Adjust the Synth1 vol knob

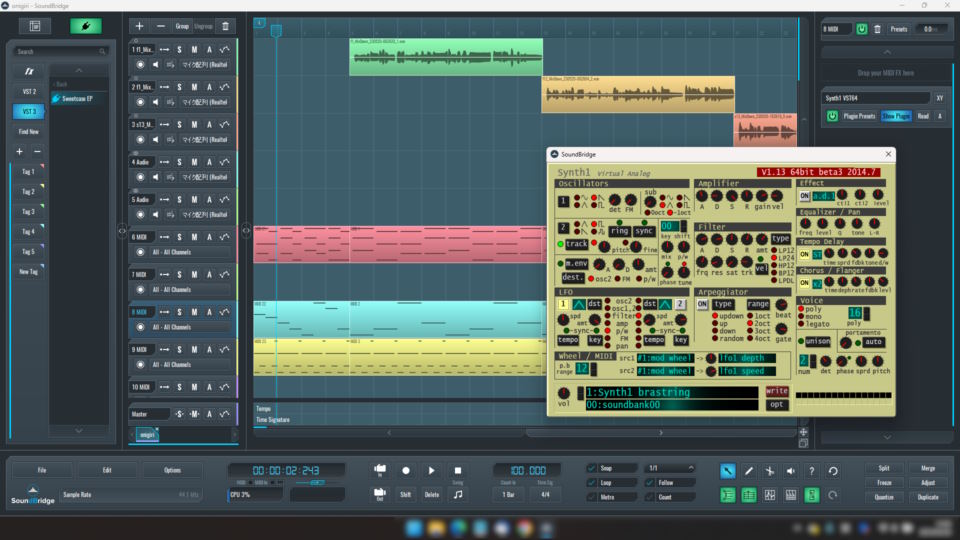click(x=563, y=393)
